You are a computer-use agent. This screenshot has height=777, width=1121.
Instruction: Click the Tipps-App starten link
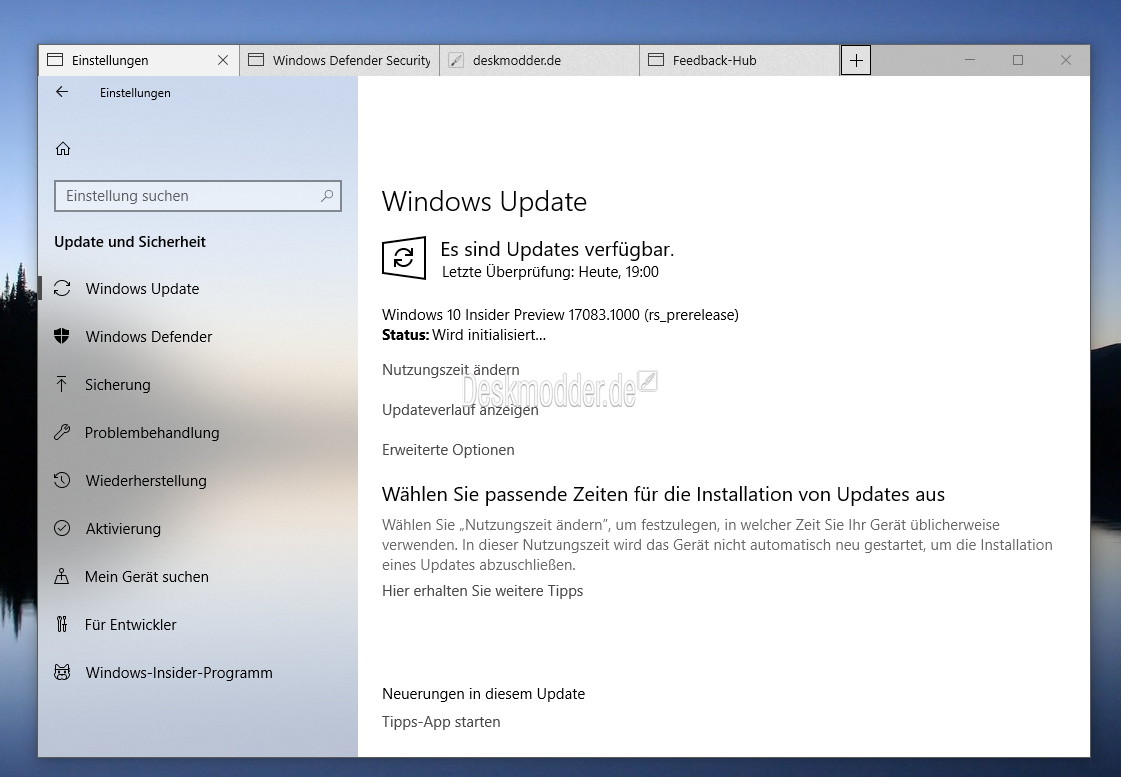(x=441, y=721)
